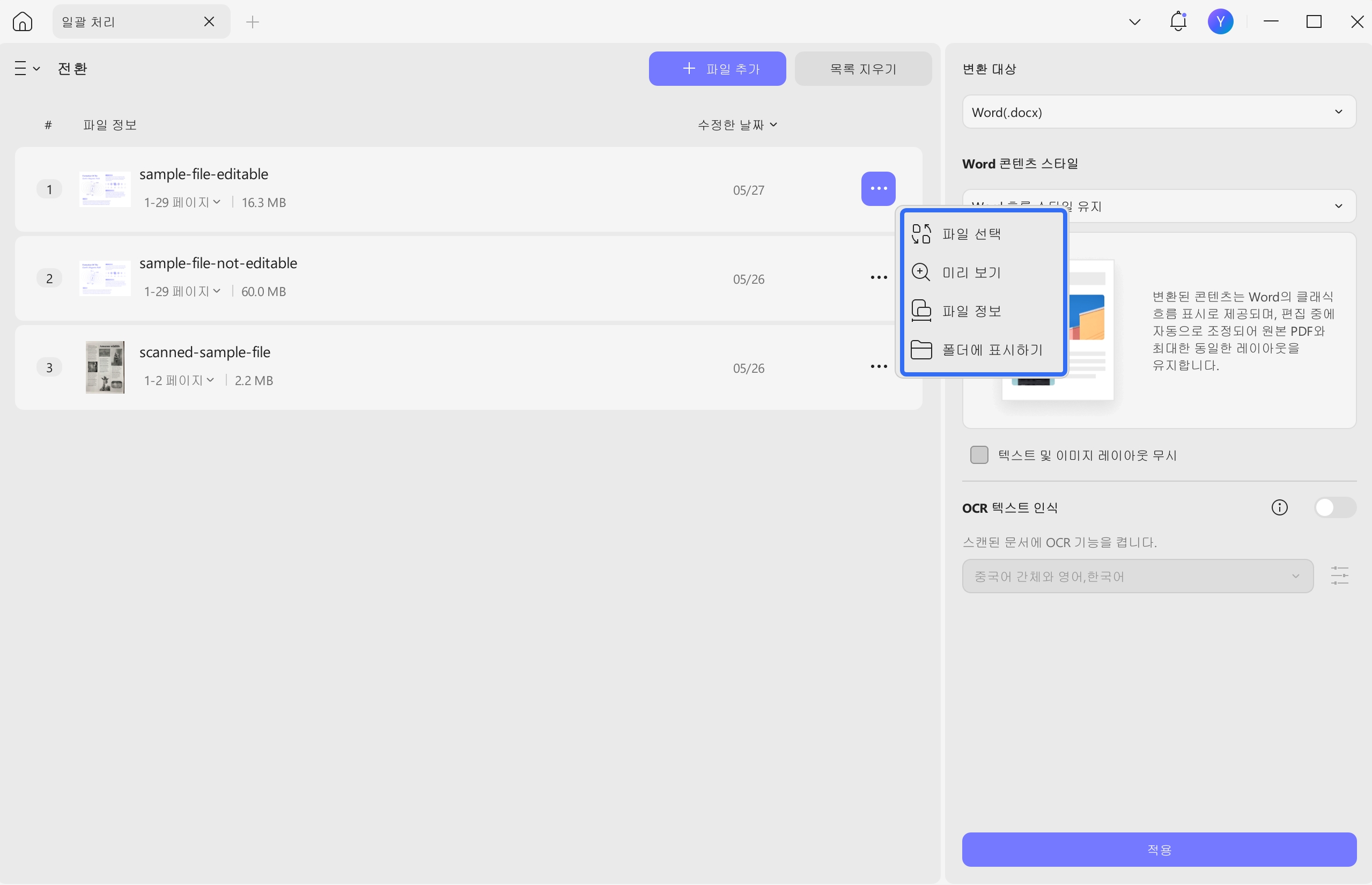Choose 미리 보기 from context menu
Screen dimensions: 1372x885
tap(984, 272)
